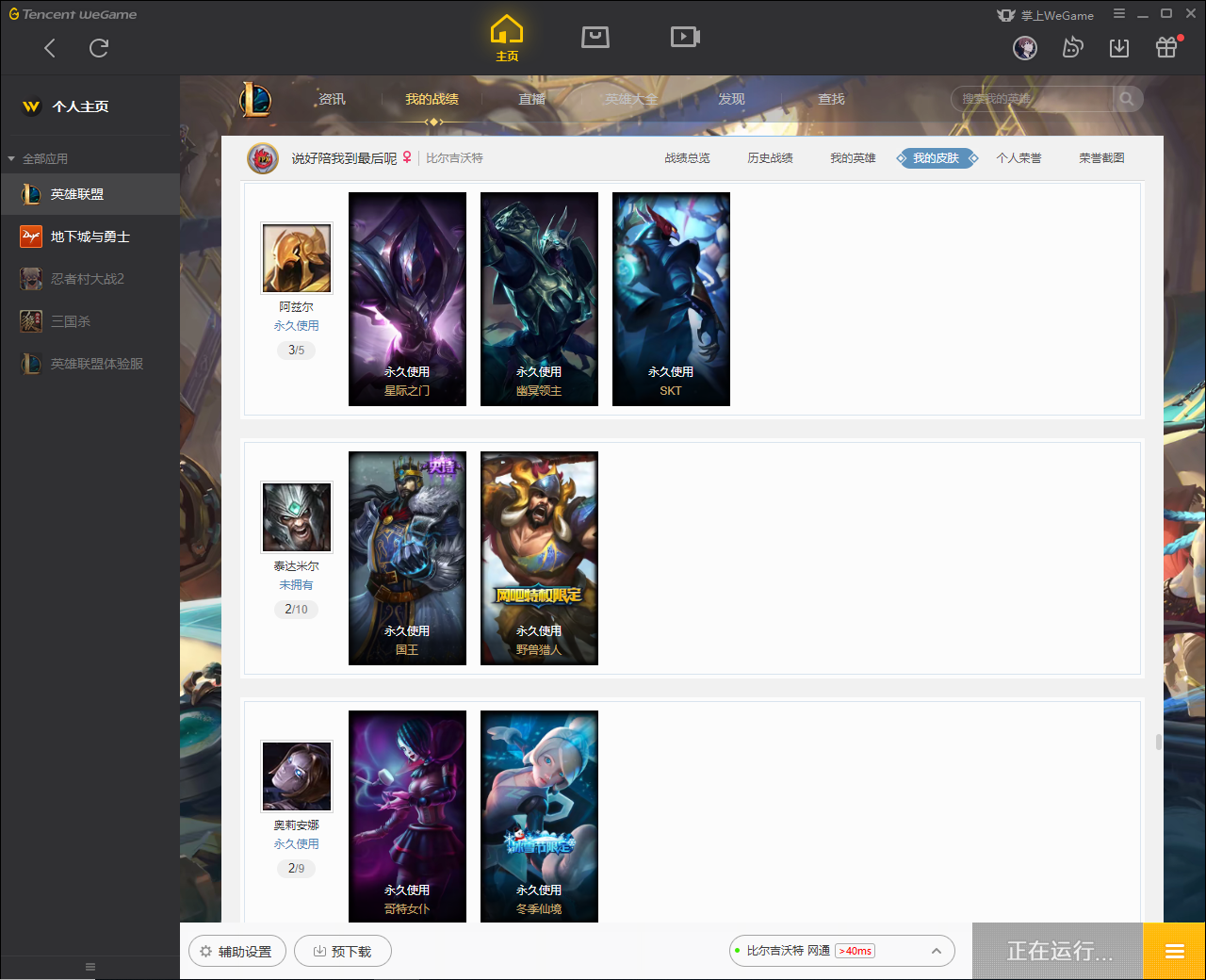Click the vertical scrollbar thumb
The image size is (1206, 980).
[x=1159, y=742]
